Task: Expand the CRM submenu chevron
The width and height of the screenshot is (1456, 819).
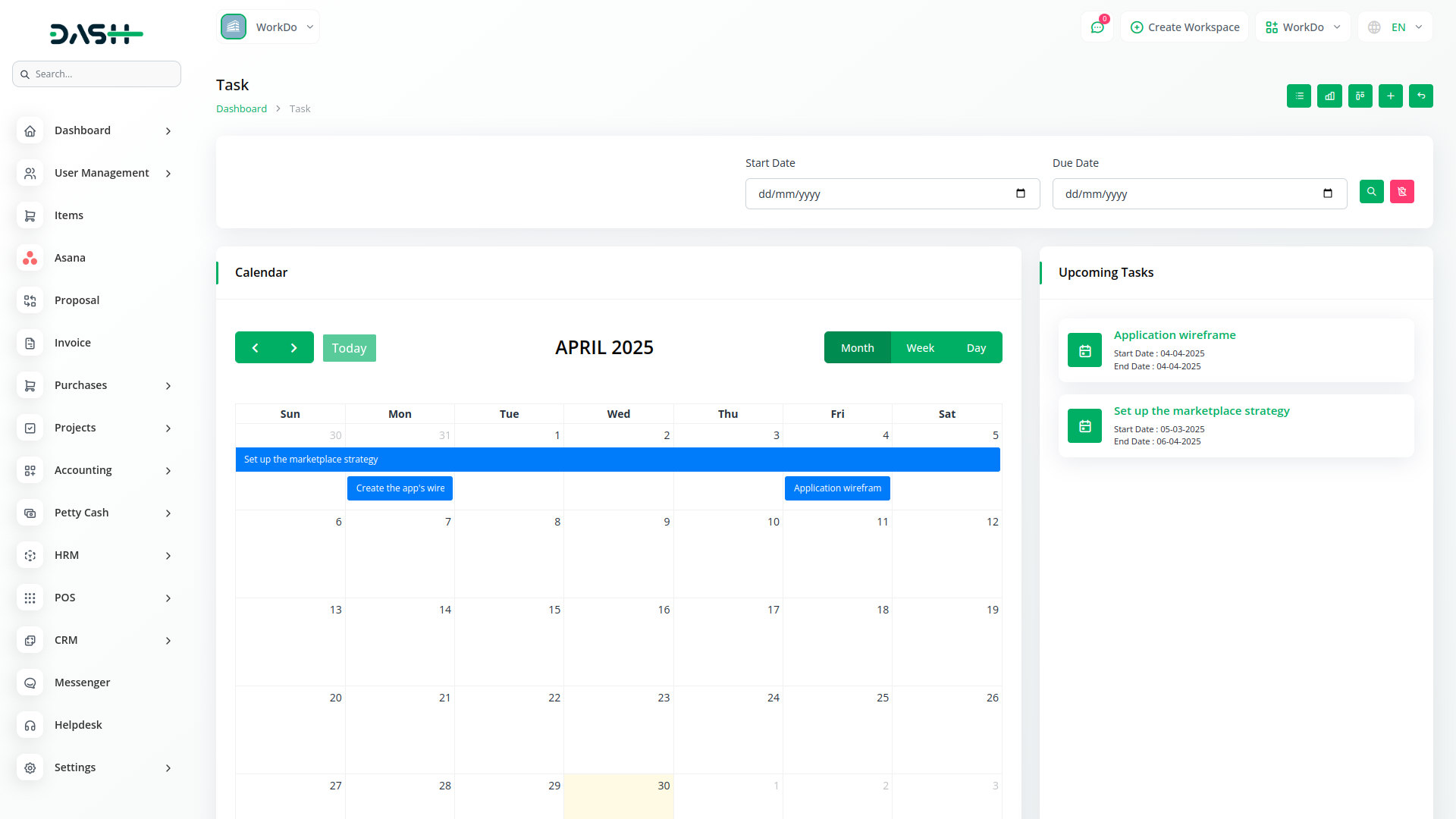Action: point(168,641)
